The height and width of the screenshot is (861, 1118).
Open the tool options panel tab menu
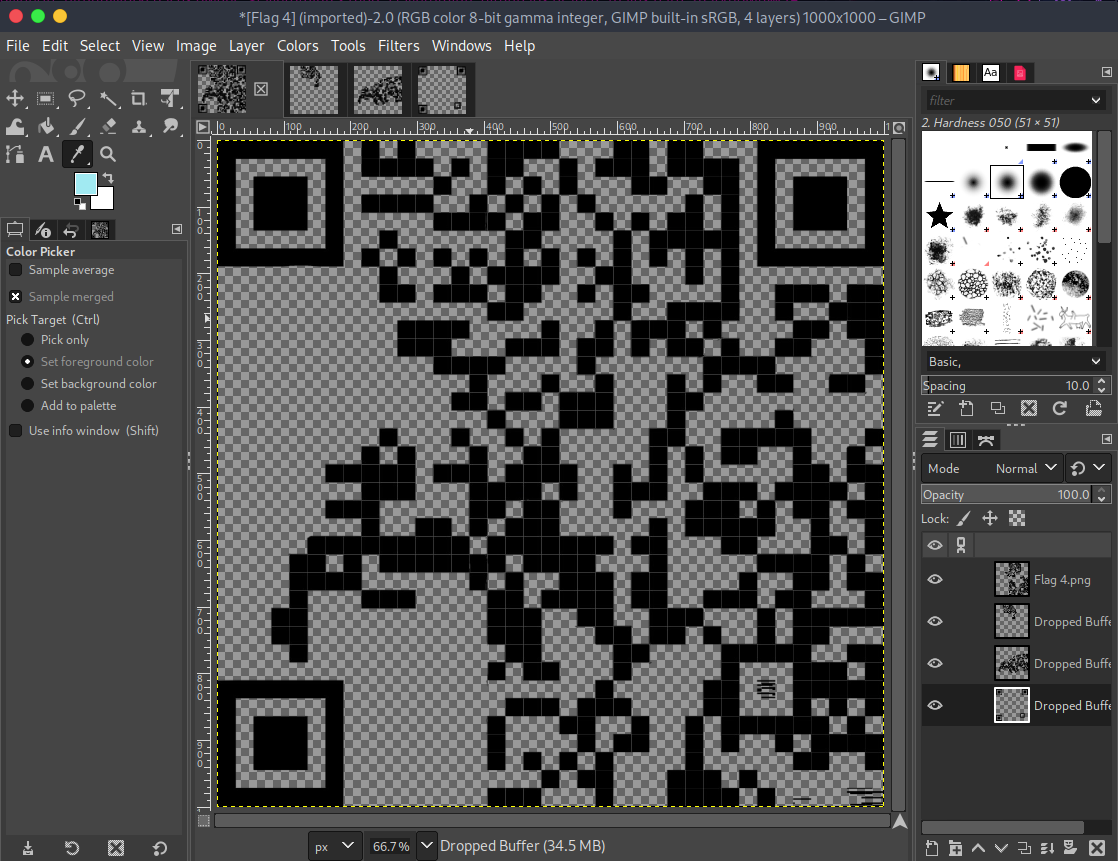[x=177, y=229]
